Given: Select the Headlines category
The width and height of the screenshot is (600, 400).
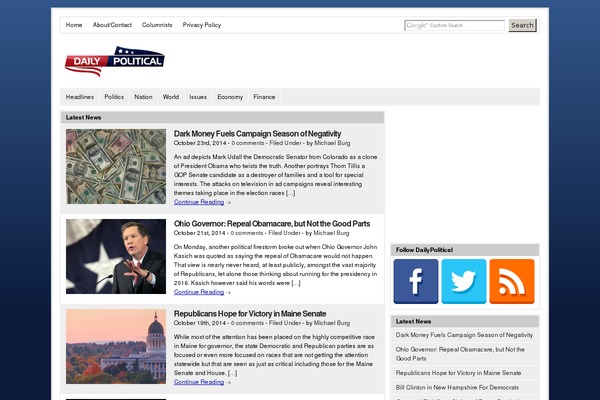Looking at the screenshot, I should point(80,97).
